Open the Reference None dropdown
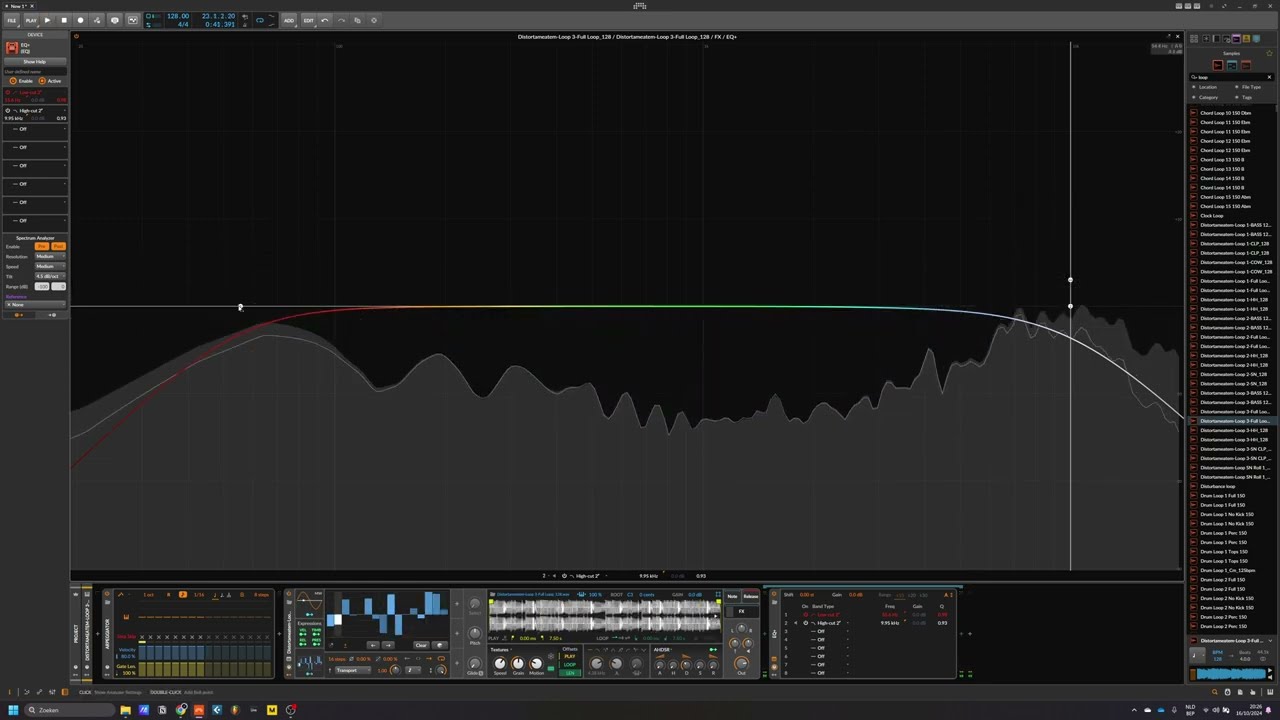The image size is (1280, 720). (35, 304)
